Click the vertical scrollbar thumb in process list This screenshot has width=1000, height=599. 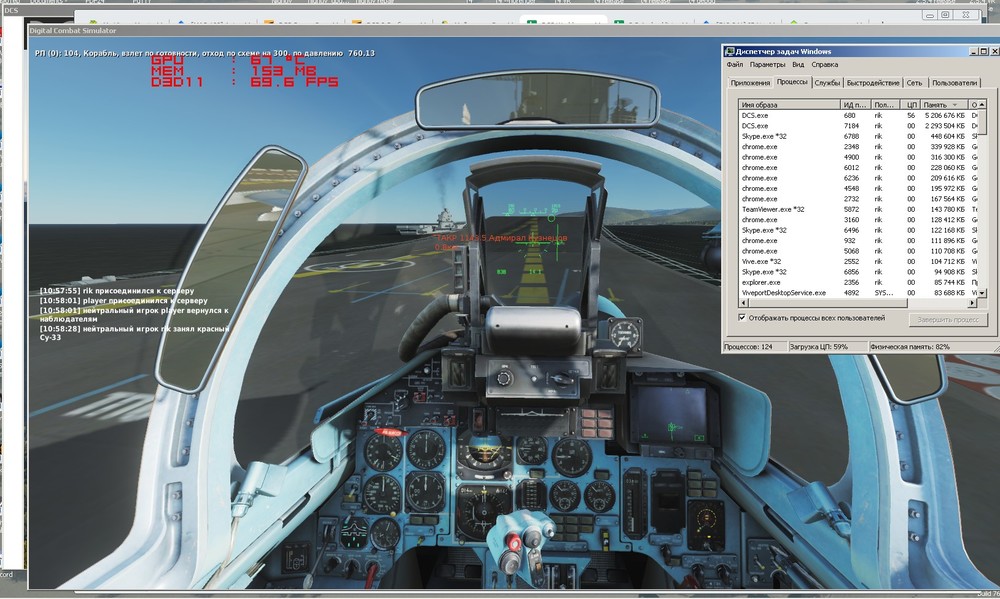(x=983, y=121)
